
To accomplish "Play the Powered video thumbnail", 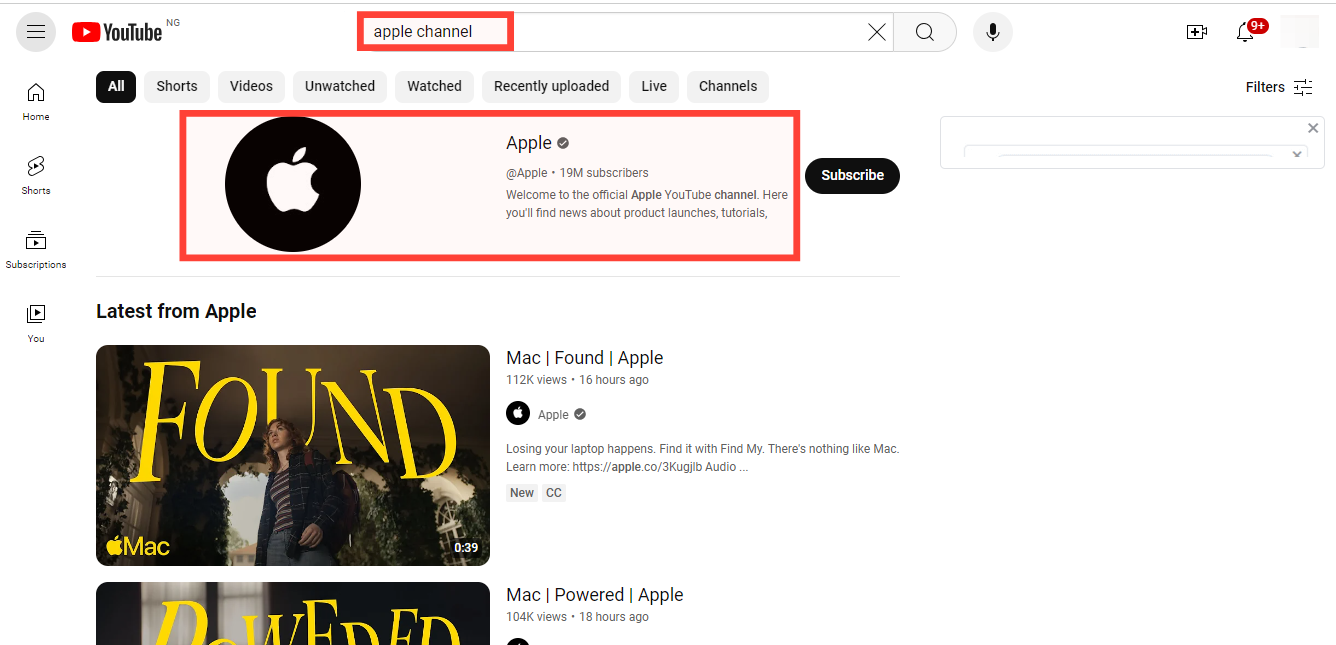I will (x=293, y=613).
